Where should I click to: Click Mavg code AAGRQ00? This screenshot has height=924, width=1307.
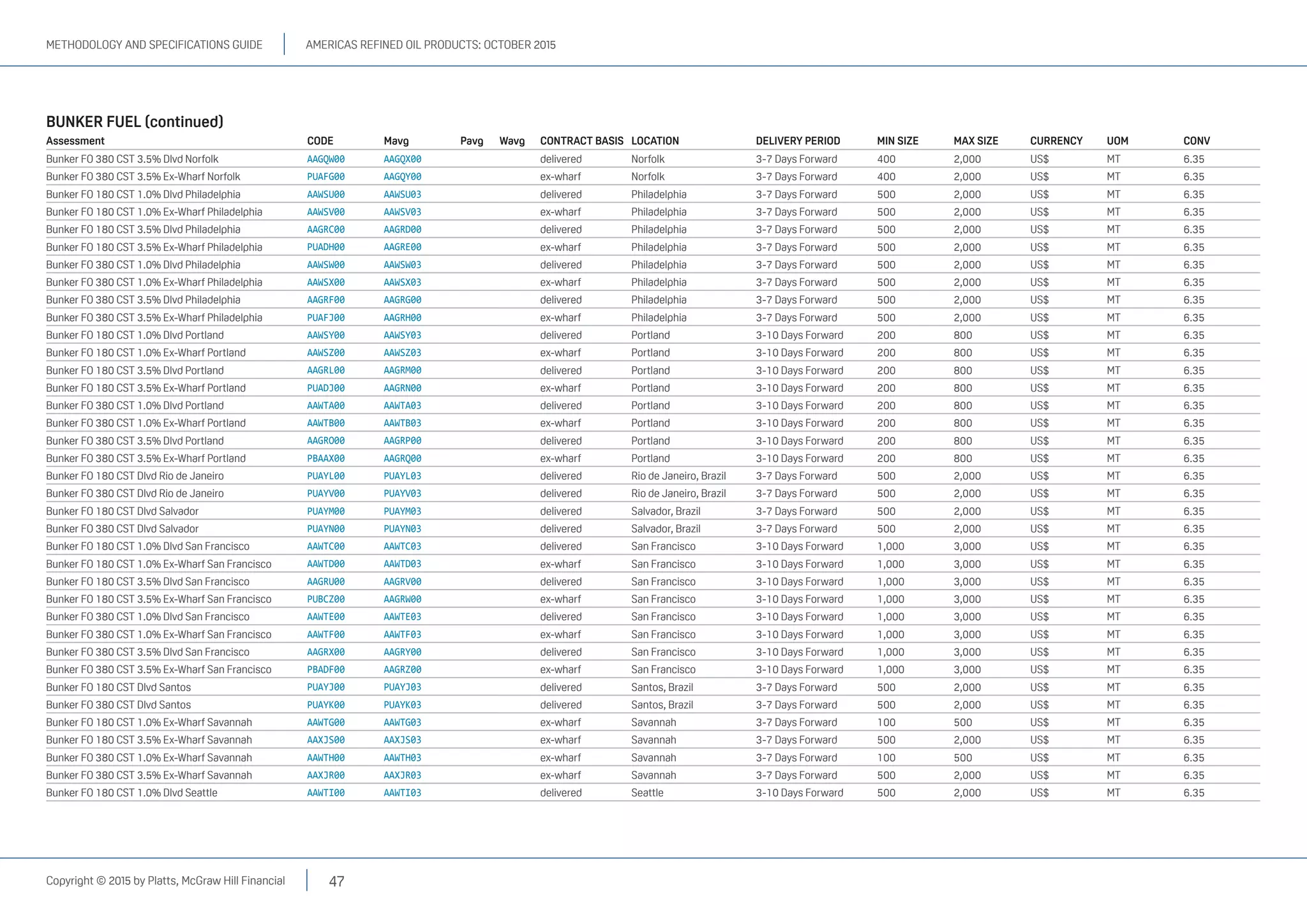(x=402, y=459)
